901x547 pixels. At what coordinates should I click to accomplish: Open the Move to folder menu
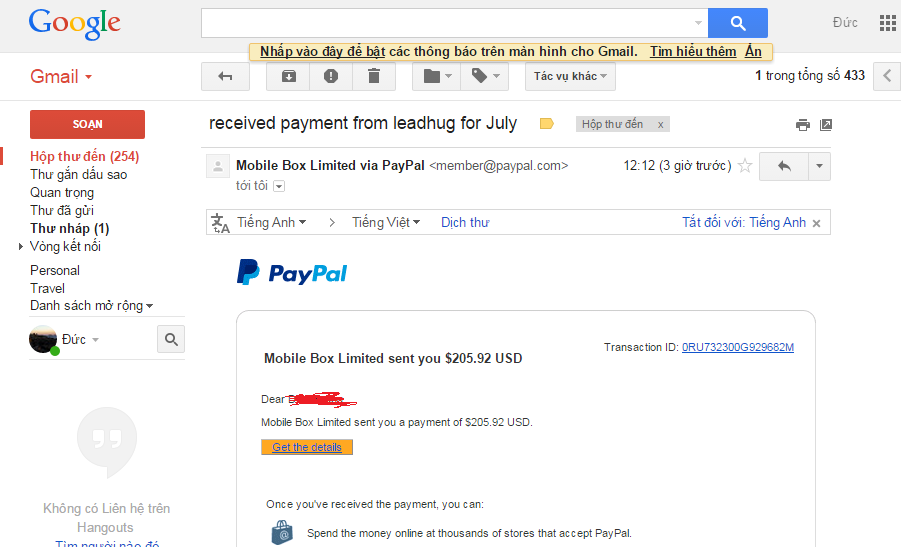point(437,76)
